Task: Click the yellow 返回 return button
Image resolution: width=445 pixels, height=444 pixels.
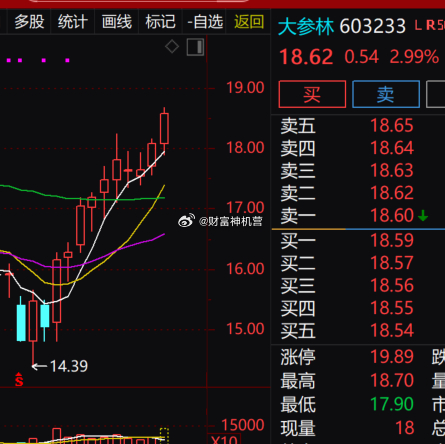Action: [x=249, y=22]
